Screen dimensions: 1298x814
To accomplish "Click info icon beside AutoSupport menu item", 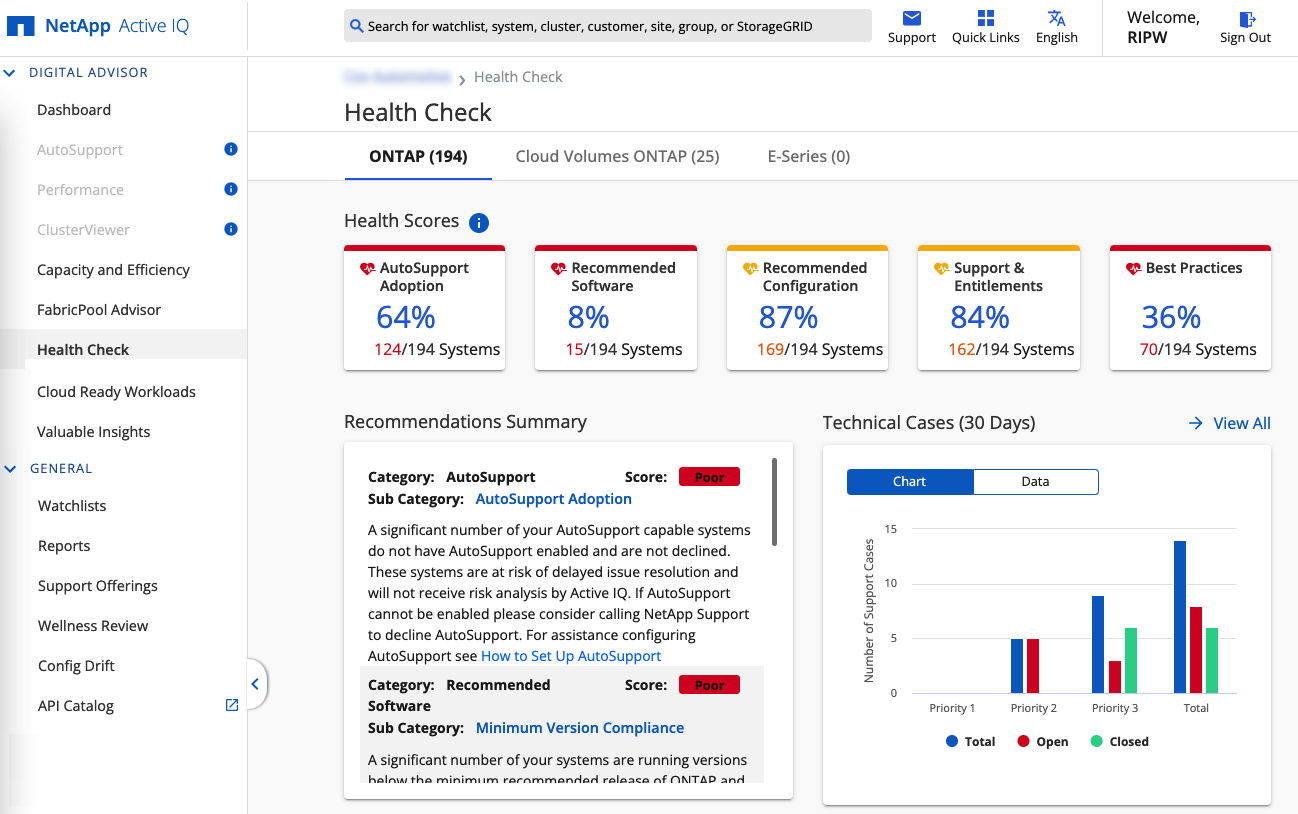I will pos(231,150).
